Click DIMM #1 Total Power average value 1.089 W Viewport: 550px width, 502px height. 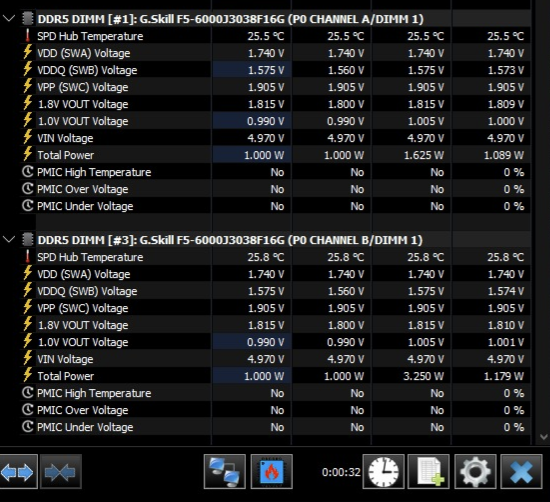click(503, 155)
